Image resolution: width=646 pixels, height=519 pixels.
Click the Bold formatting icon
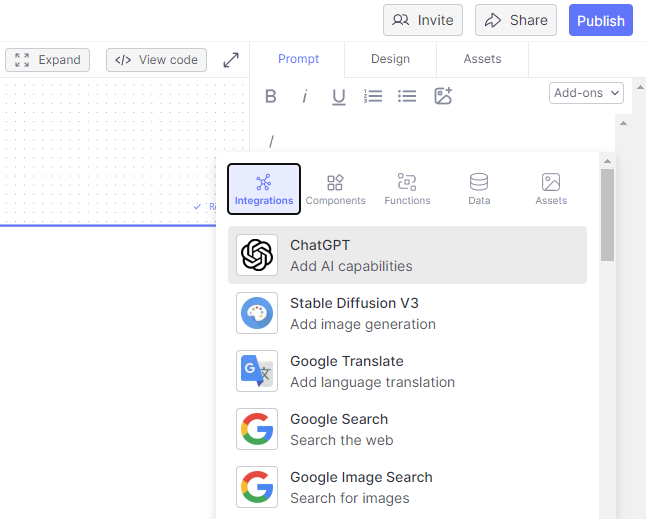click(x=271, y=96)
